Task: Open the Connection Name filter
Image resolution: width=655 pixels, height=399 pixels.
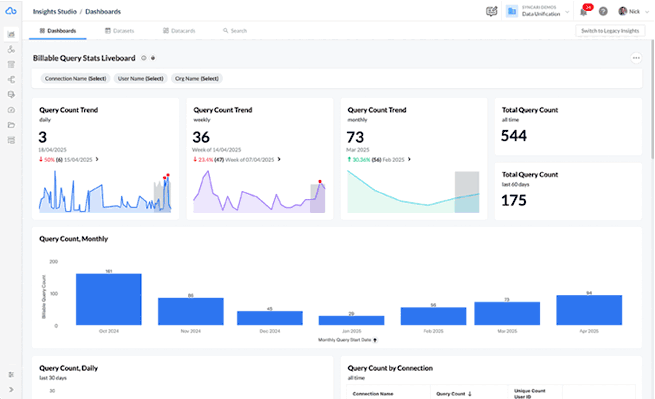Action: point(75,79)
